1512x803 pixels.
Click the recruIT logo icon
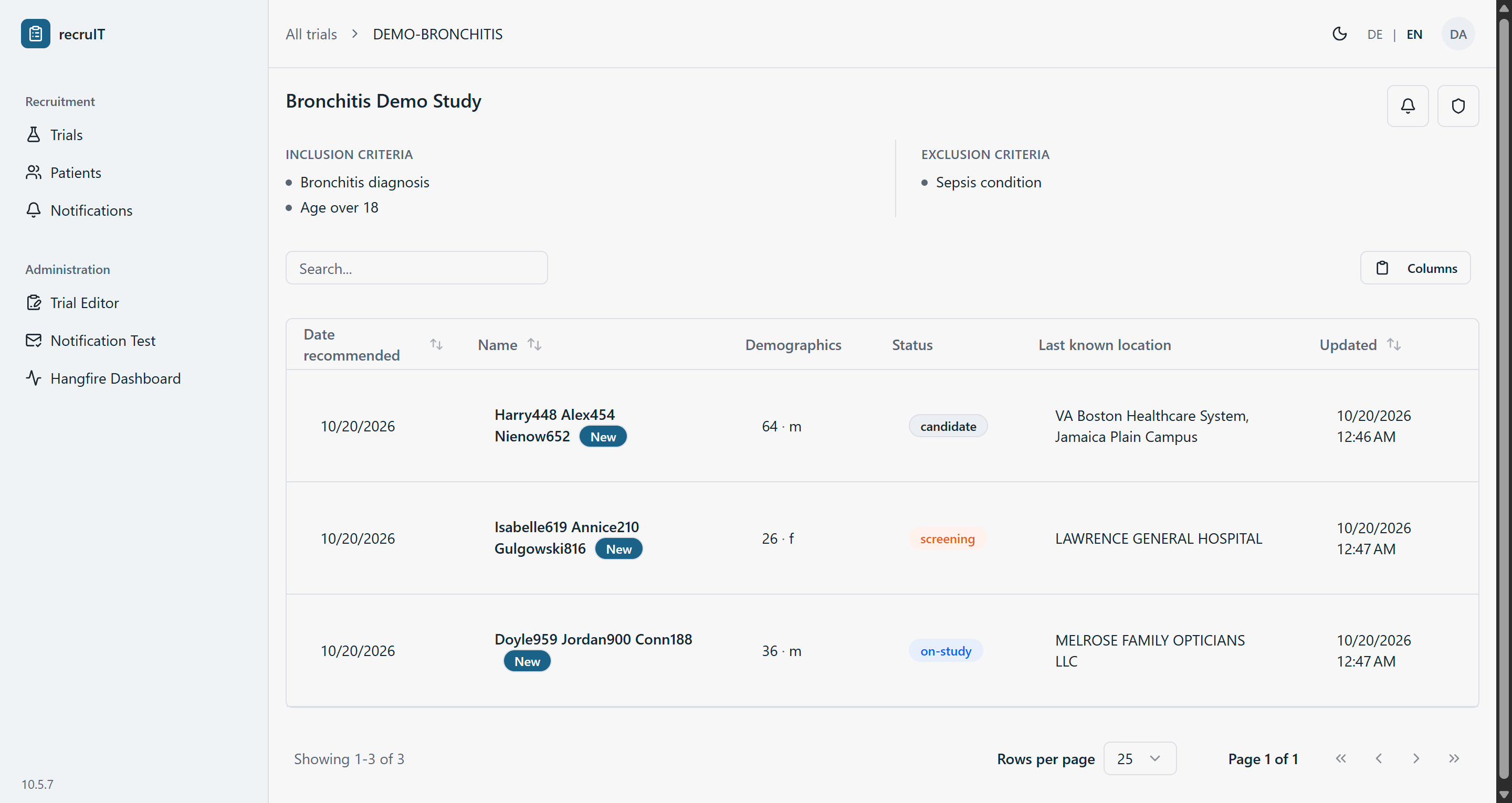pos(35,34)
